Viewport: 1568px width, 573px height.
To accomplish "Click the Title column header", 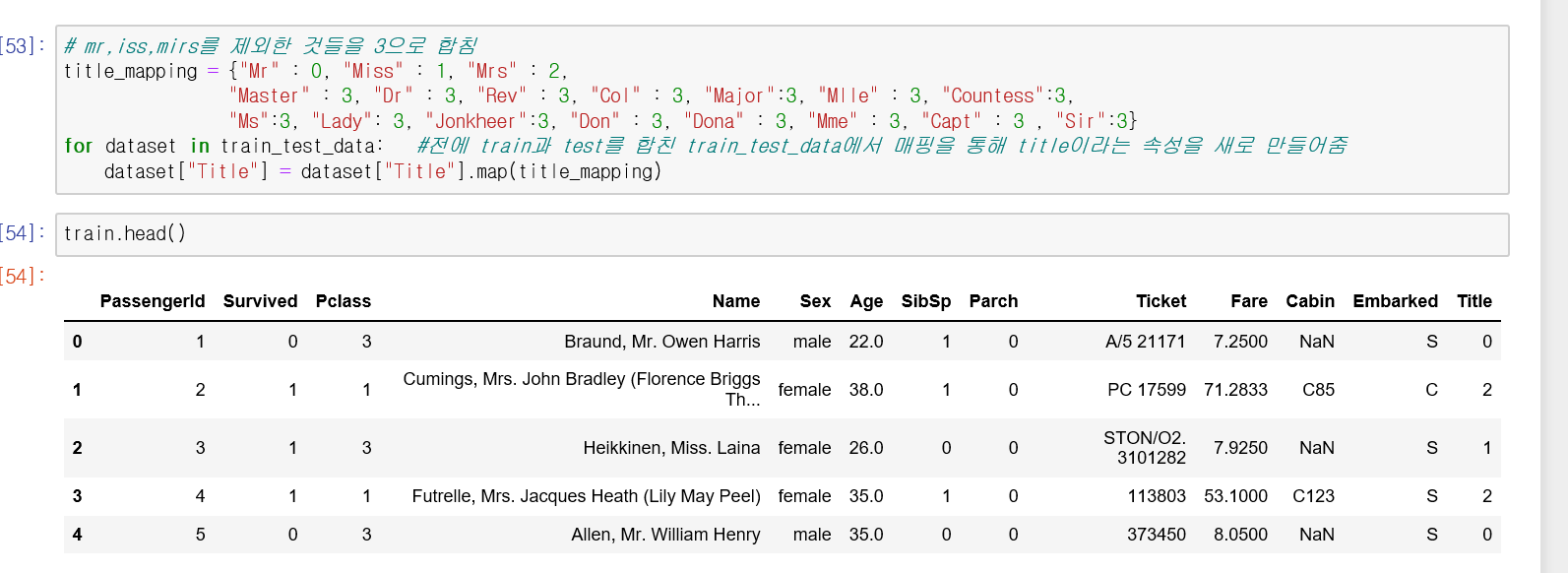I will (x=1474, y=301).
